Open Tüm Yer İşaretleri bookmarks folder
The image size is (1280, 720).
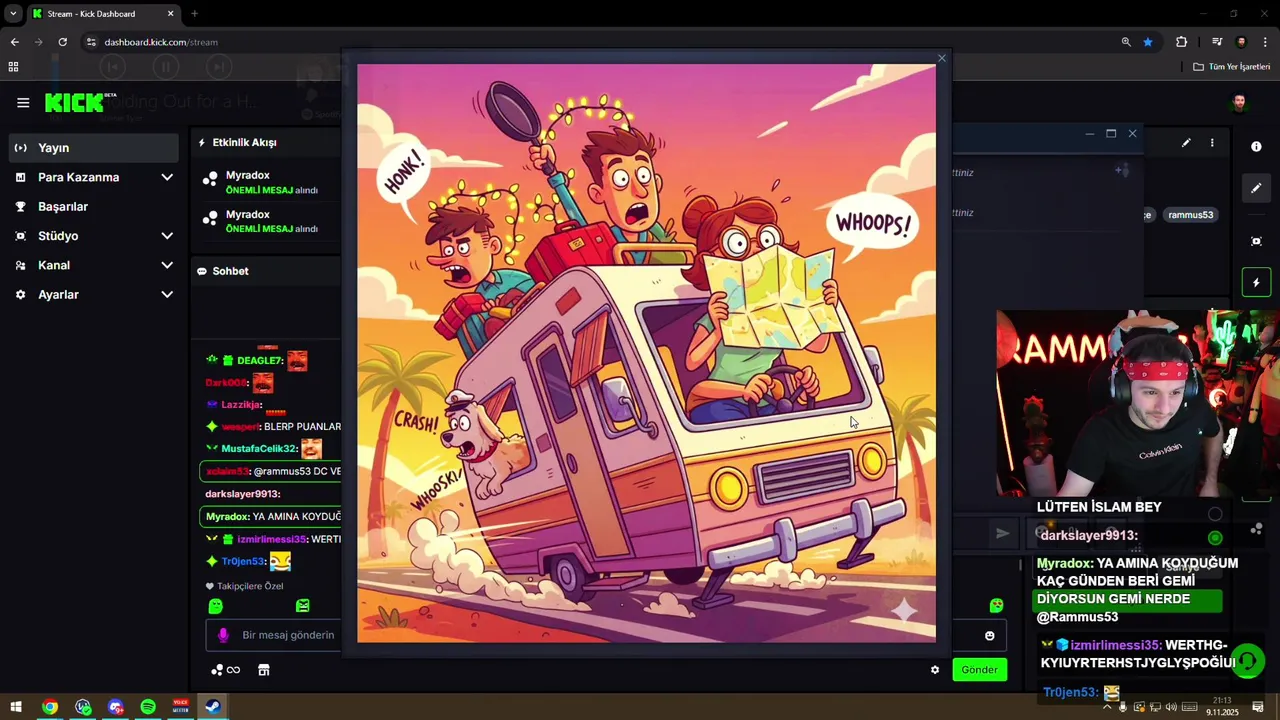[1232, 67]
